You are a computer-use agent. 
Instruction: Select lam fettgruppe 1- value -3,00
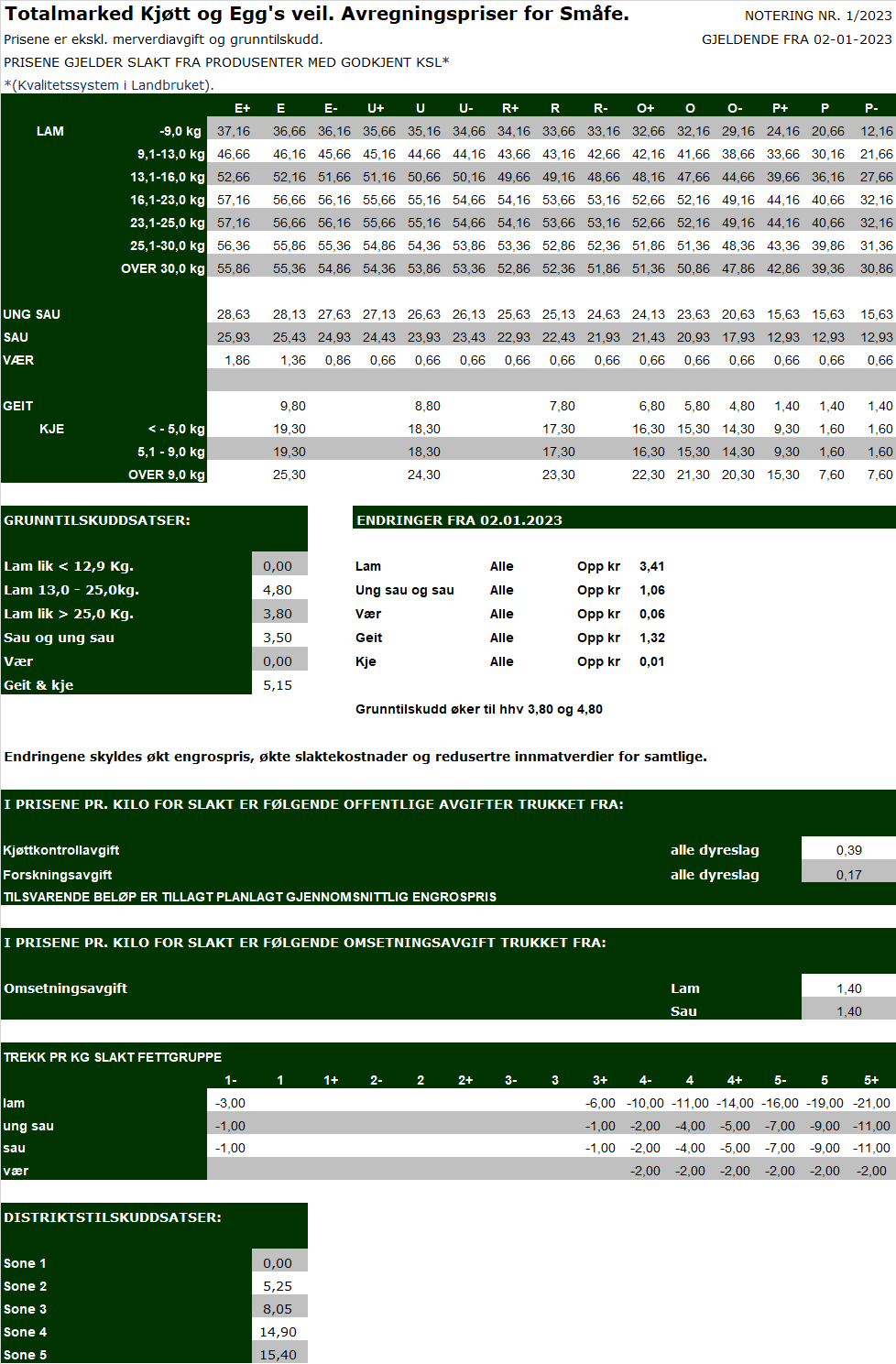230,1103
